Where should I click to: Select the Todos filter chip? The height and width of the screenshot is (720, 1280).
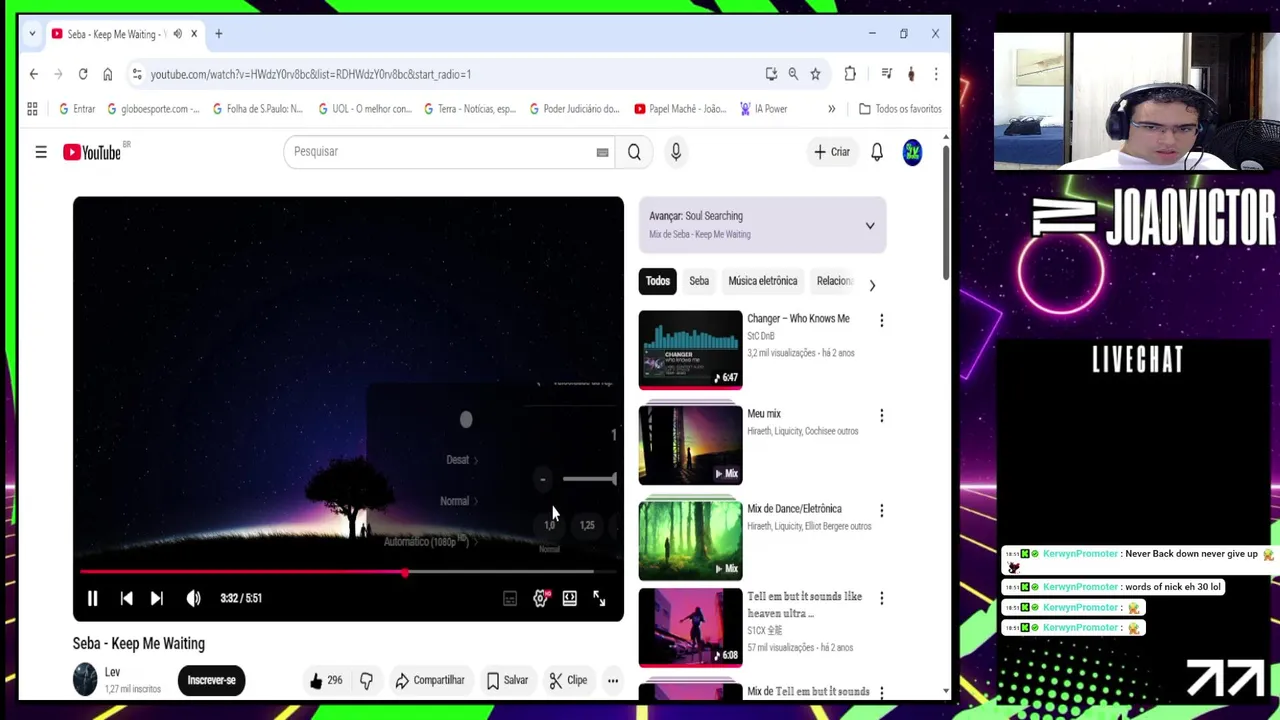tap(658, 281)
